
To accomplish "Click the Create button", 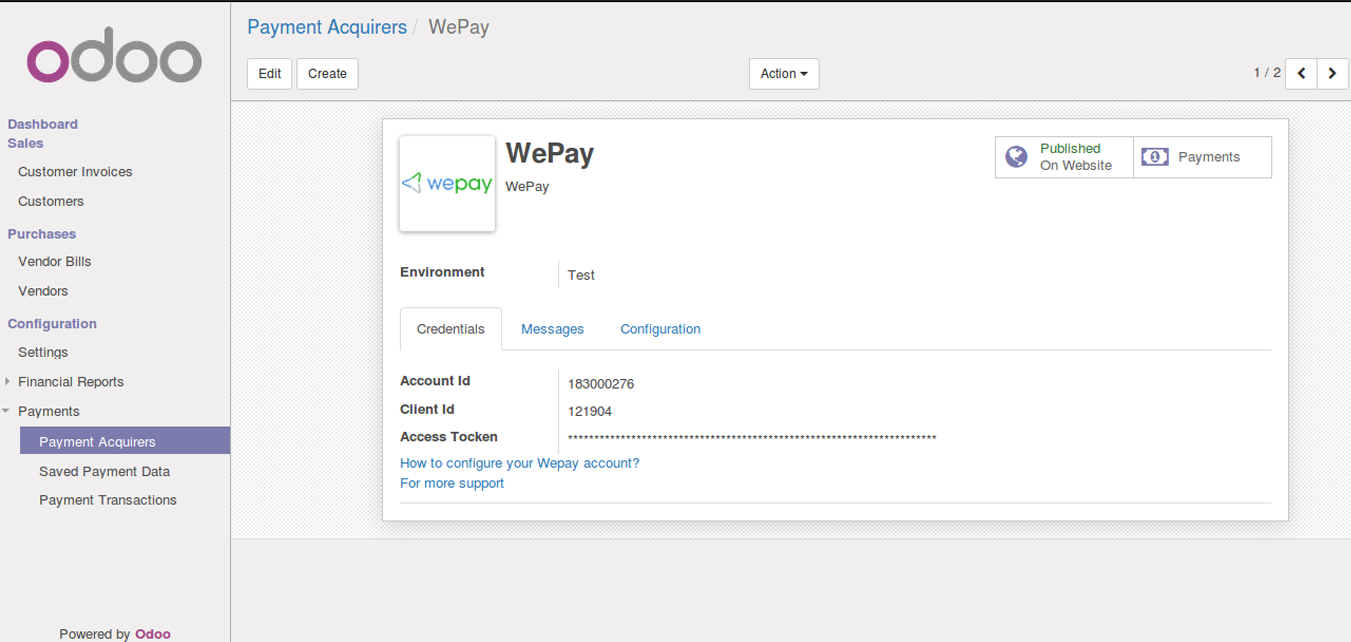I will tap(327, 73).
